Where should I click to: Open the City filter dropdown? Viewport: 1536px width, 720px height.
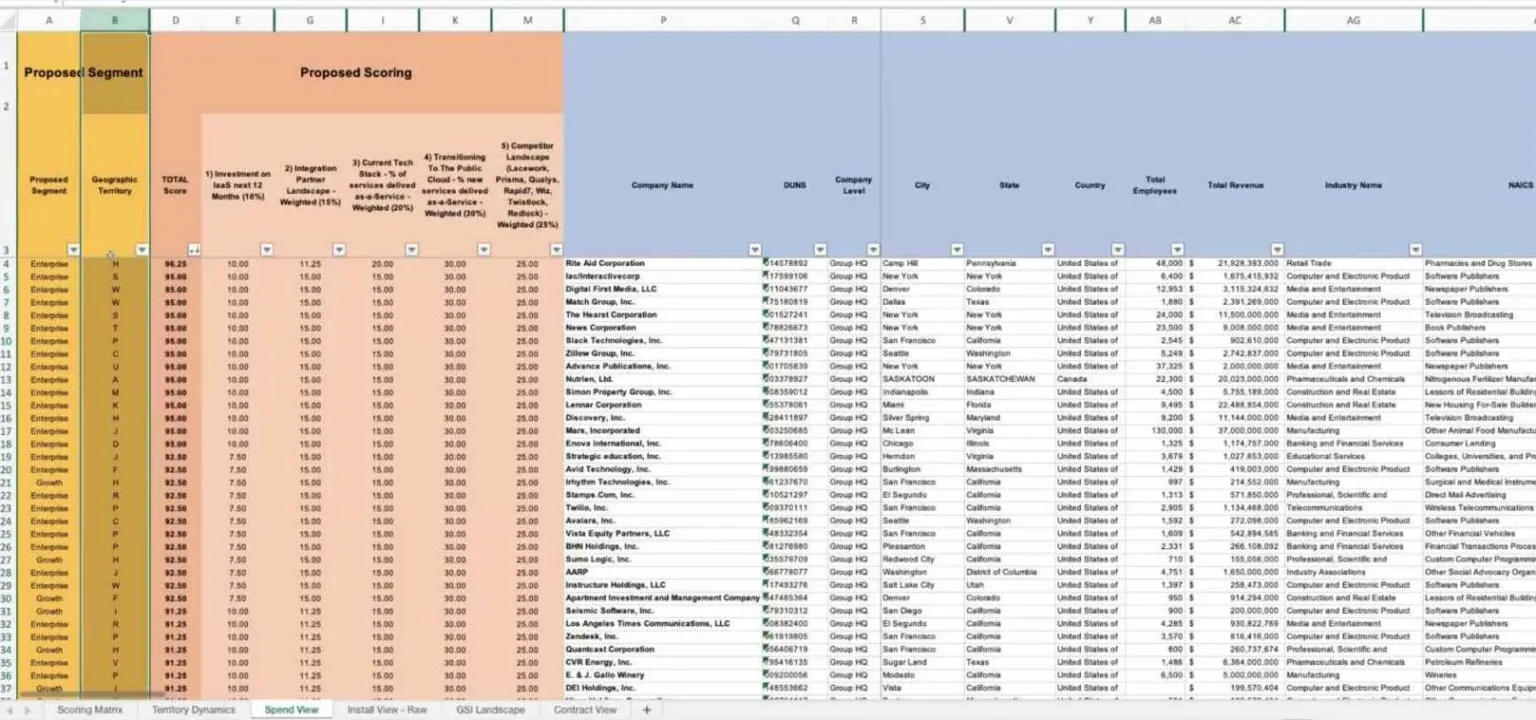pyautogui.click(x=957, y=249)
